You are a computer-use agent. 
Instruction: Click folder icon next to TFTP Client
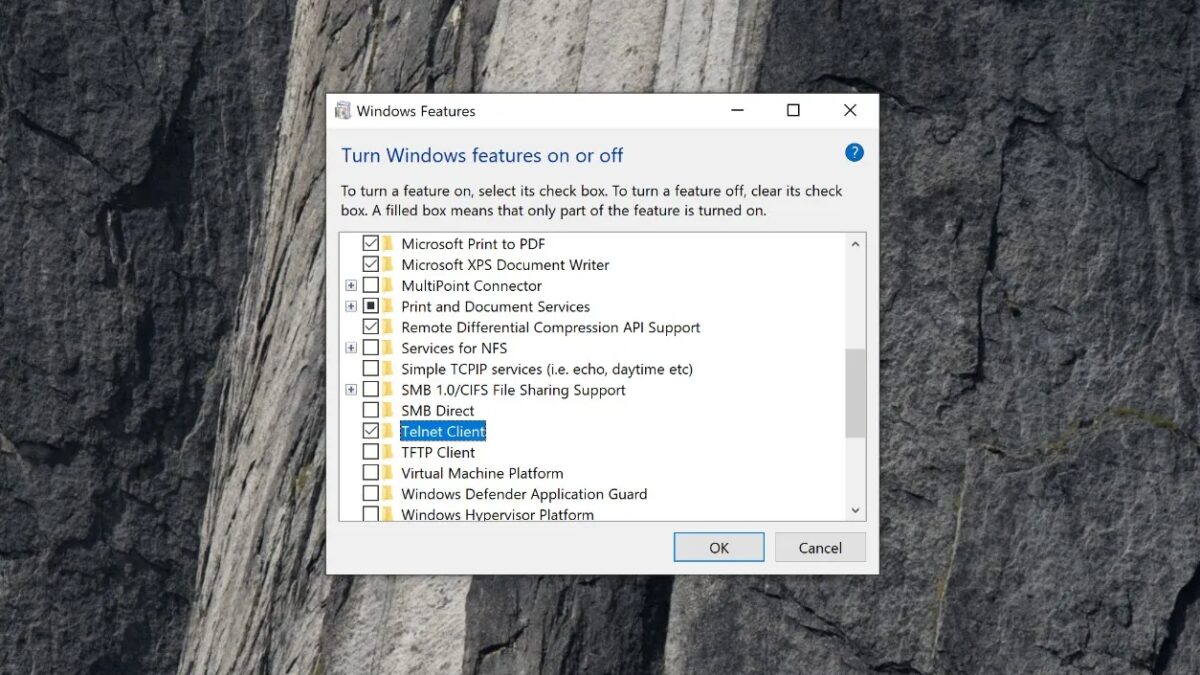pos(388,452)
